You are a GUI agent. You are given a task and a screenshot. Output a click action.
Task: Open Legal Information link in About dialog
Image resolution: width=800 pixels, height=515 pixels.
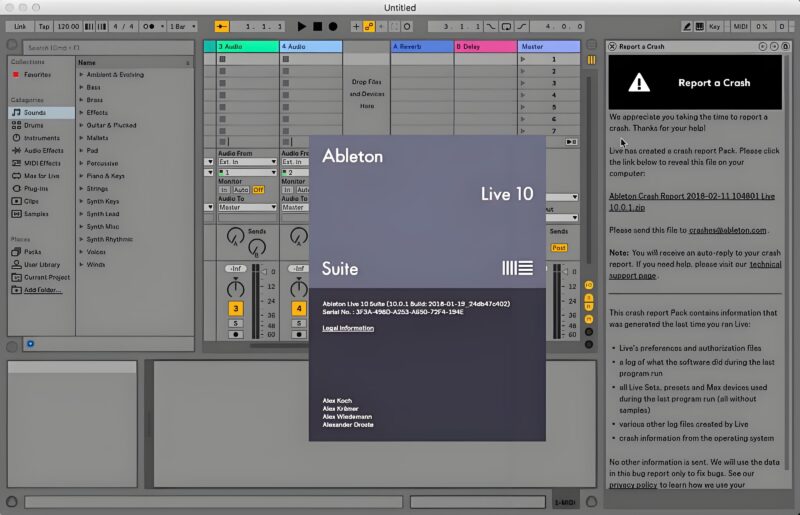tap(348, 328)
